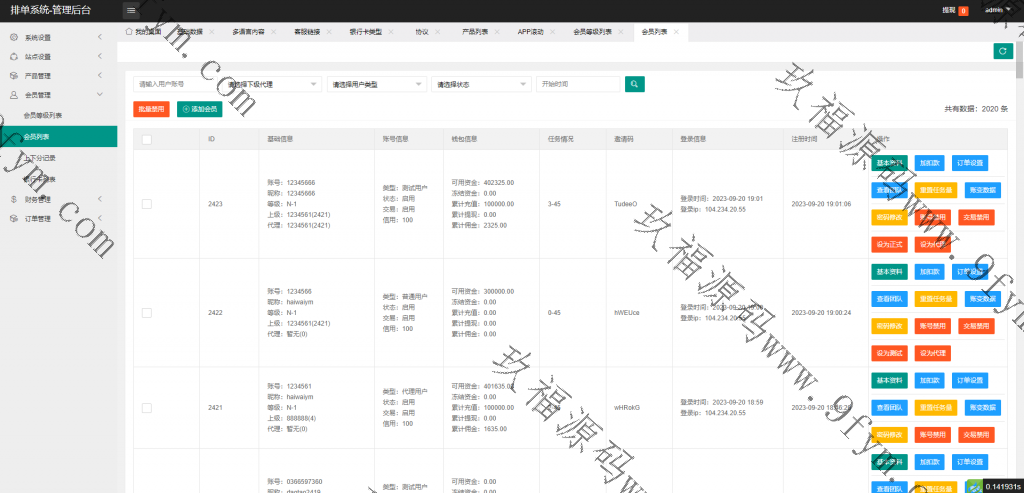Viewport: 1024px width, 493px height.
Task: Click the 提现 notification badge
Action: point(963,10)
